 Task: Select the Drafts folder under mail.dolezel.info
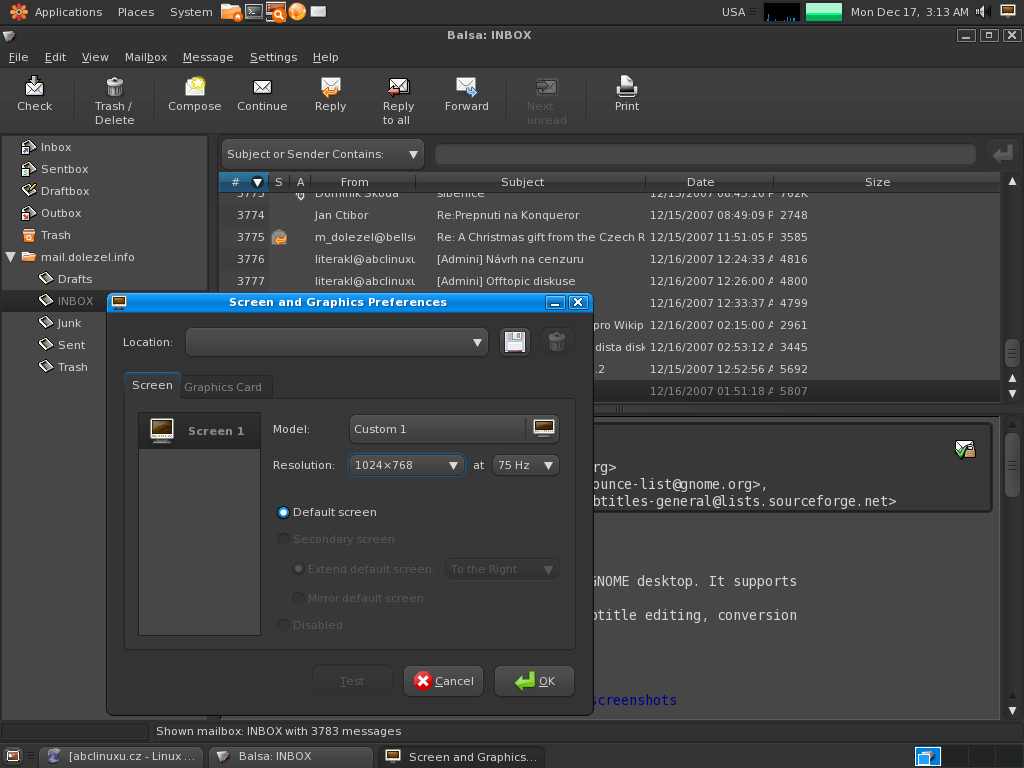pyautogui.click(x=65, y=279)
